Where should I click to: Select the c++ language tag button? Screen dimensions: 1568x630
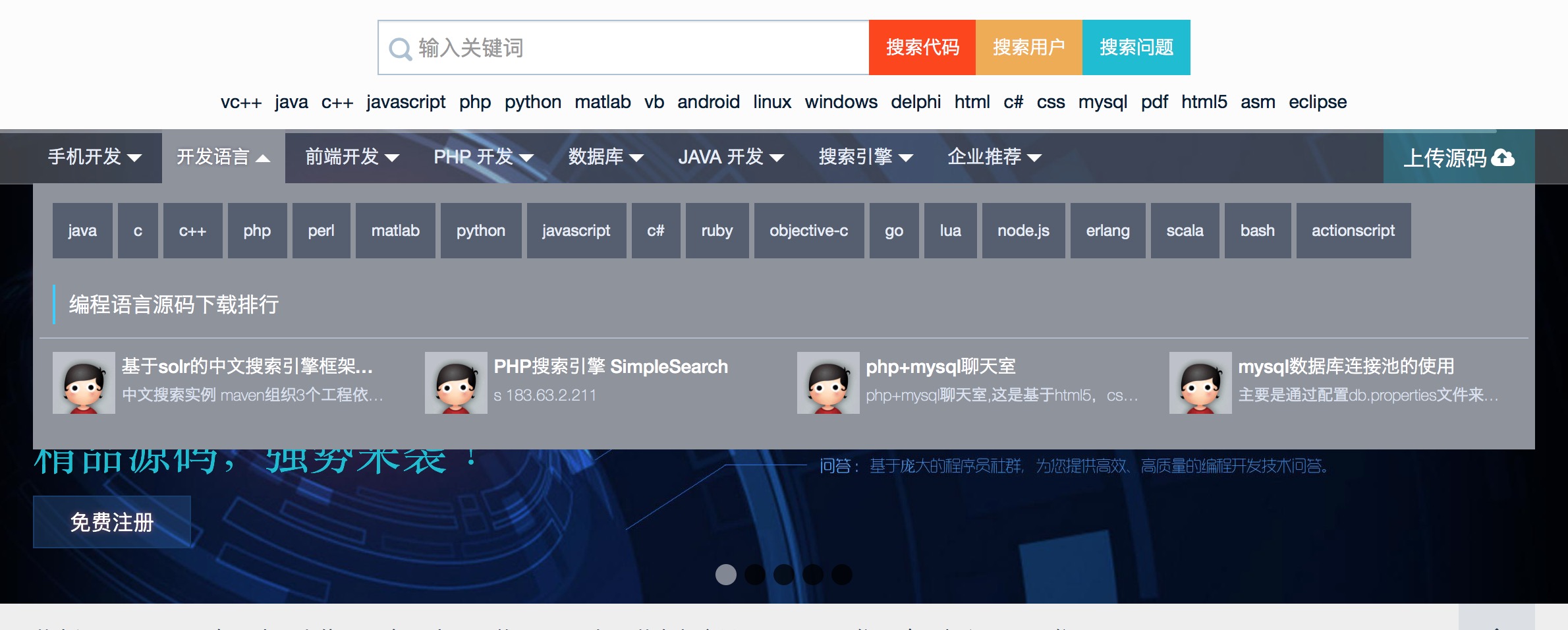click(192, 231)
